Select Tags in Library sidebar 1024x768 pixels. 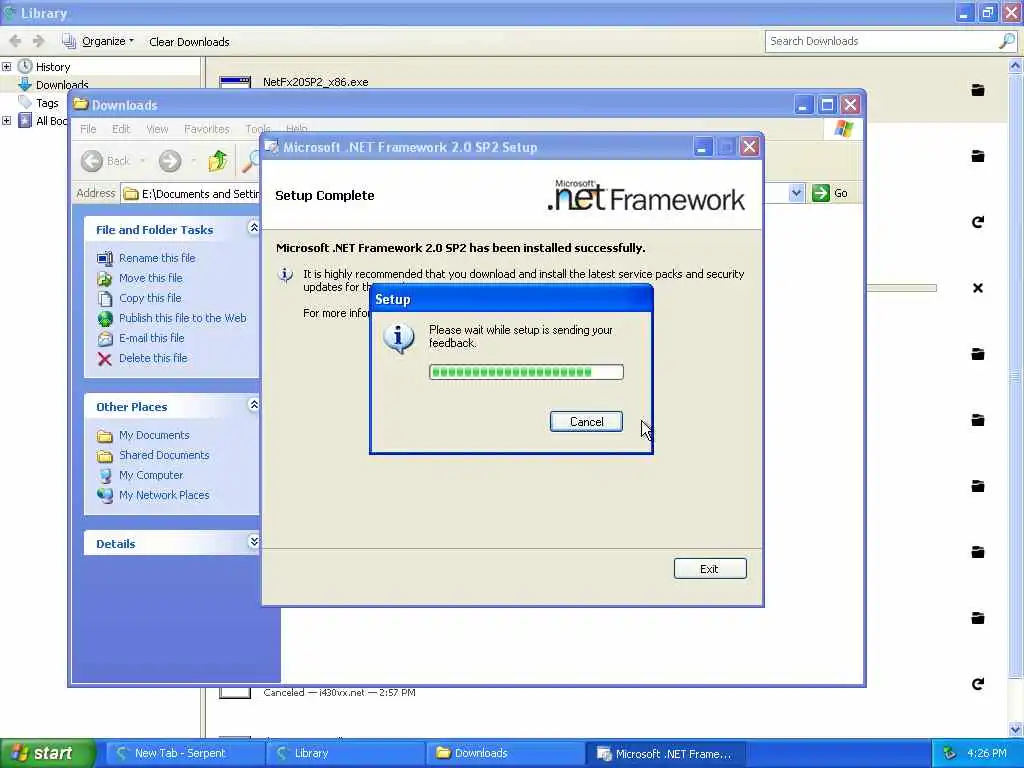46,103
